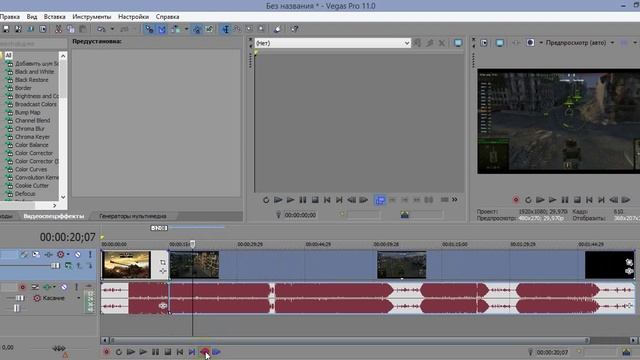Toggle Automatic Crossfades in main toolbar

click(x=162, y=29)
